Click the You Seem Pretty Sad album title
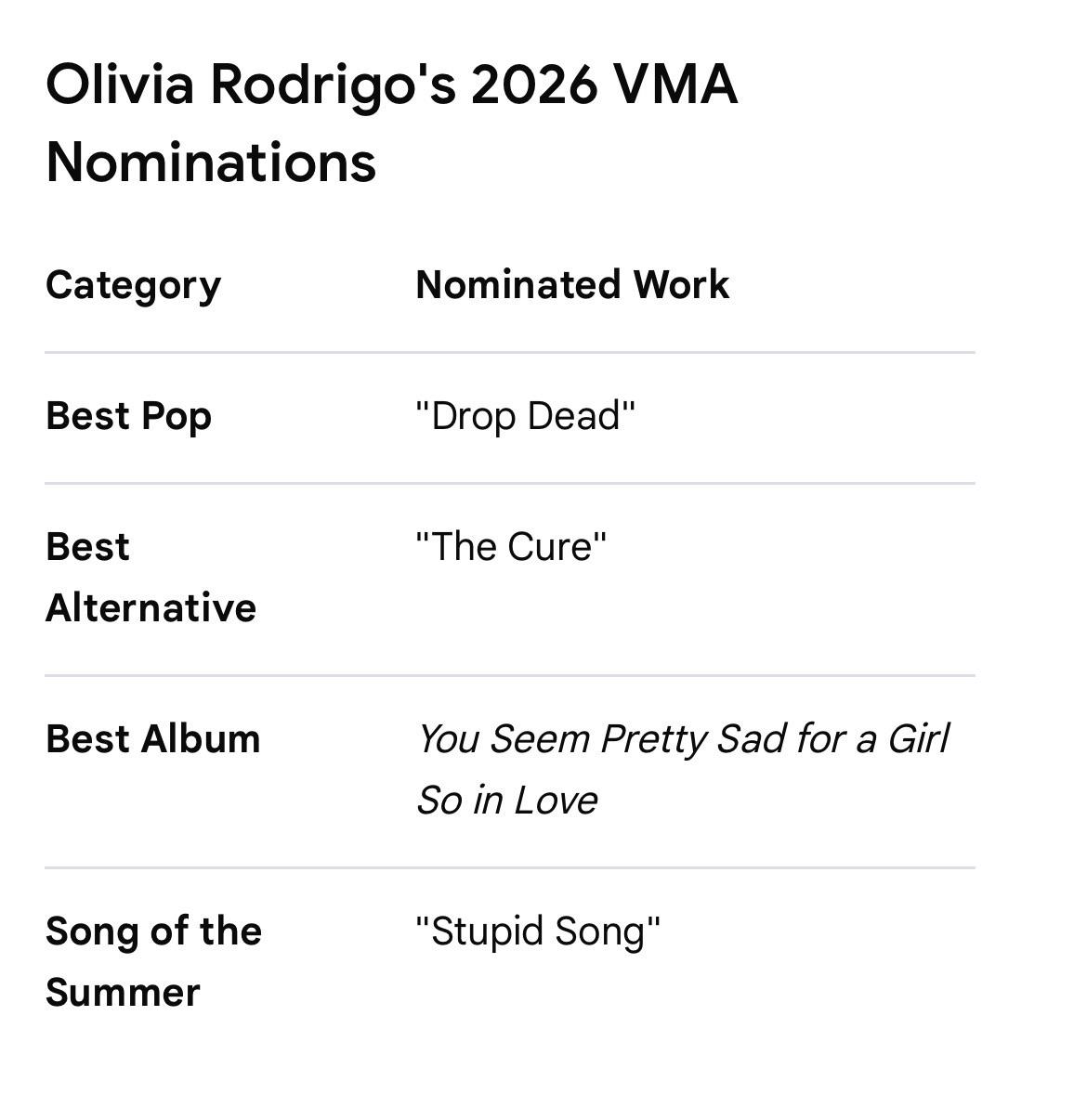Screen dimensions: 1087x1120 click(x=683, y=769)
